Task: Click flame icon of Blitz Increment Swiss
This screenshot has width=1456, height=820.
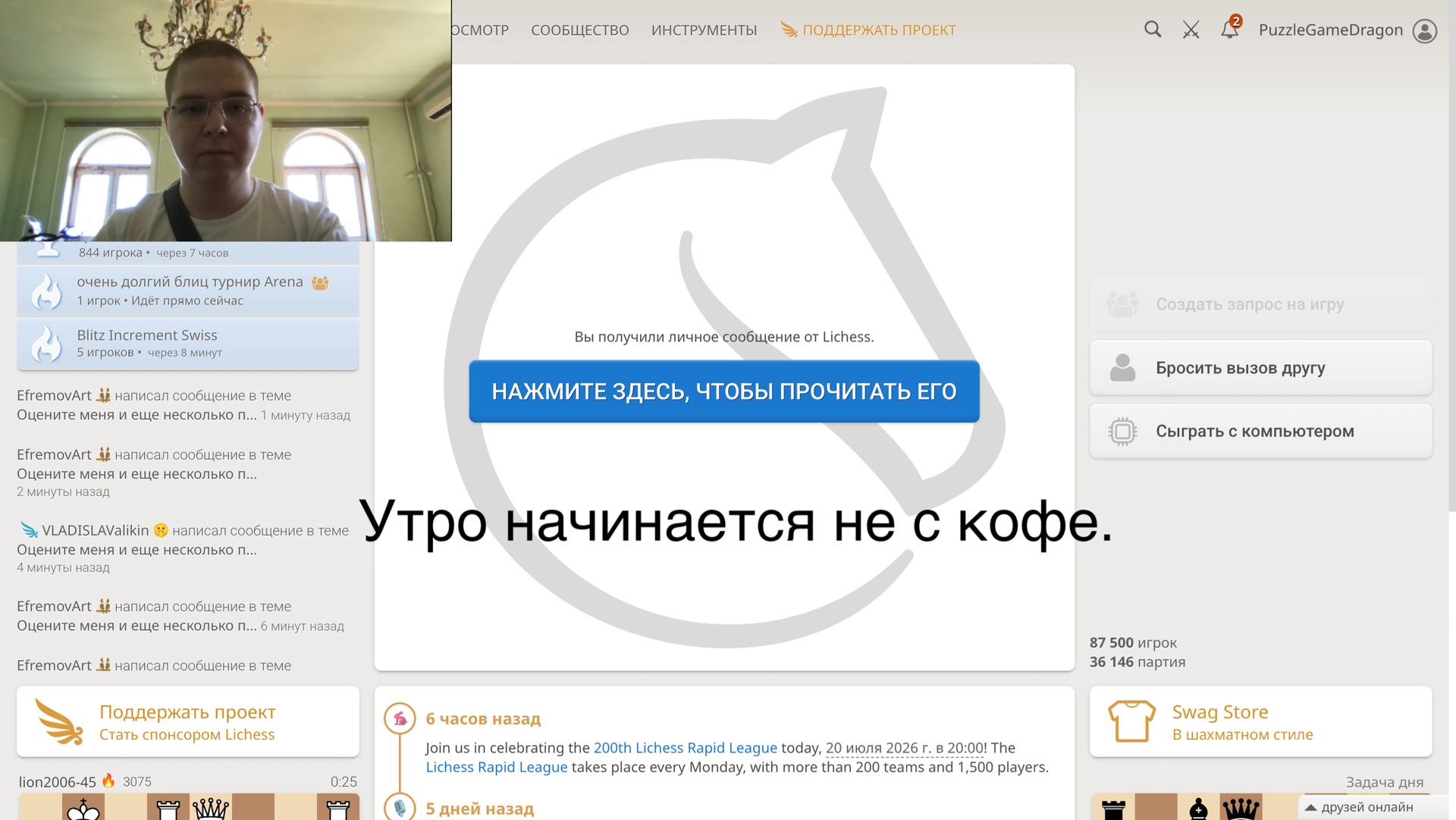Action: (x=47, y=344)
